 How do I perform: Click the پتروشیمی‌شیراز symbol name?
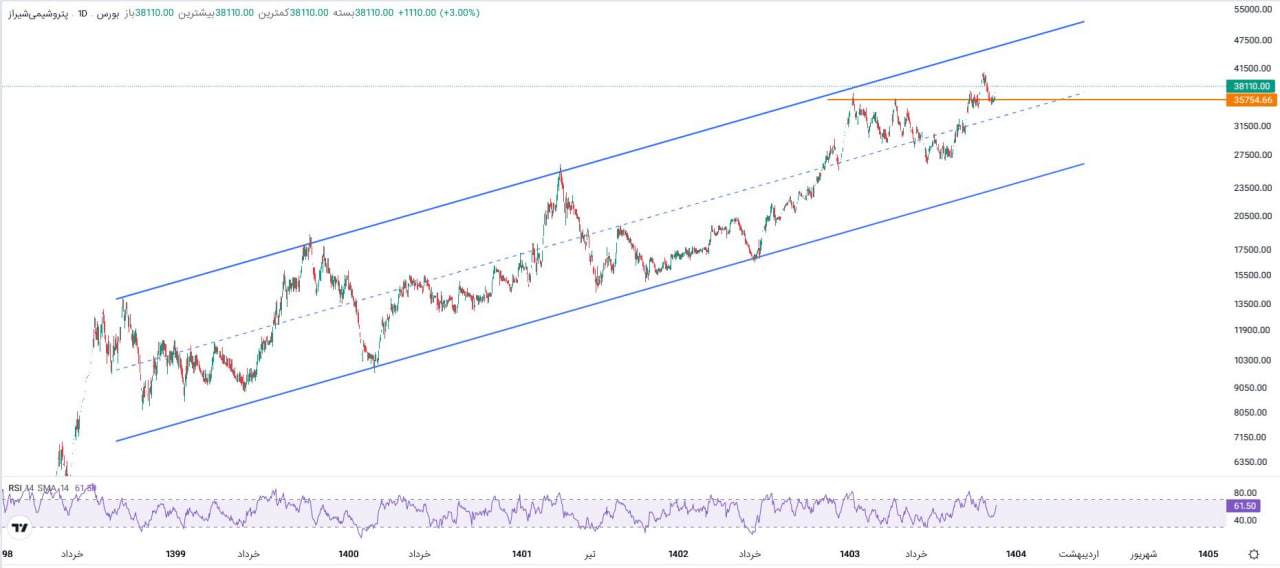point(38,14)
